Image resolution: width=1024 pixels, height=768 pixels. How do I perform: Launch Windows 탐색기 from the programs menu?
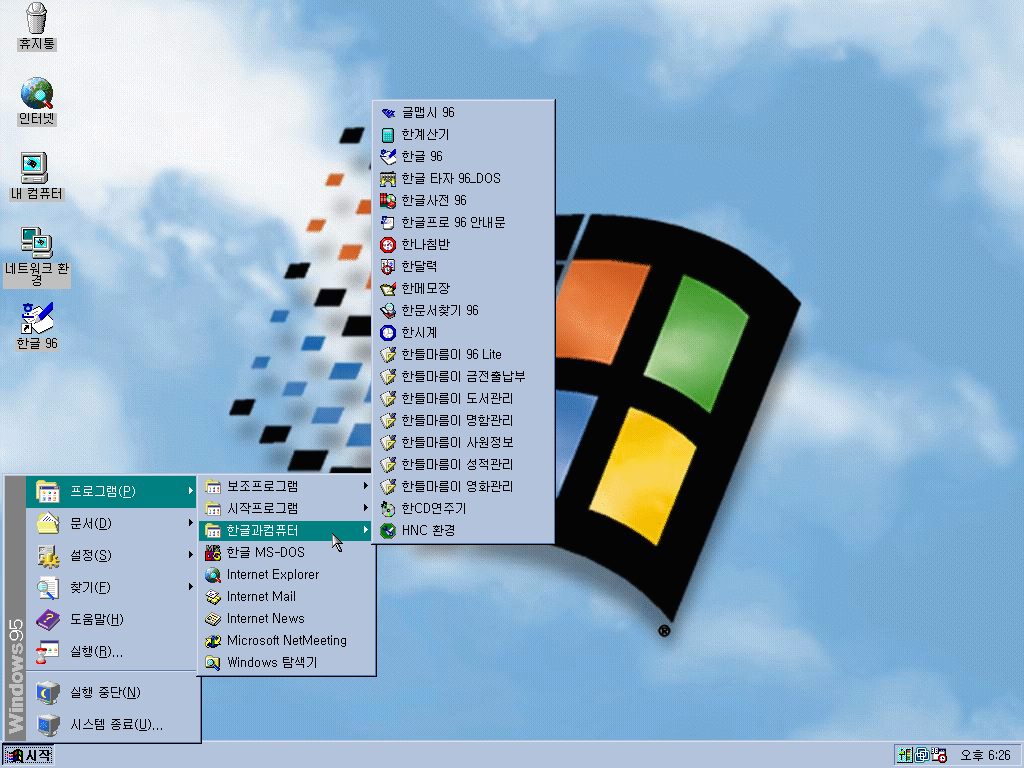pyautogui.click(x=287, y=662)
